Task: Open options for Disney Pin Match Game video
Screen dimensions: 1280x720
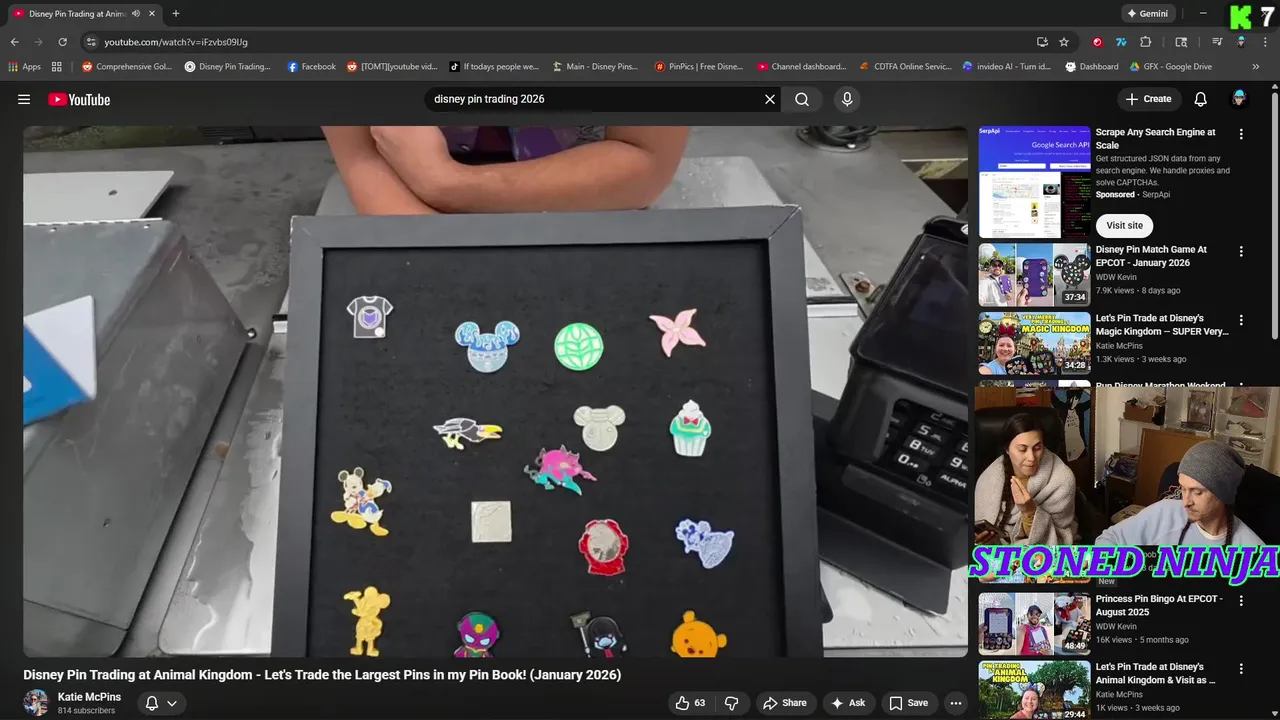Action: click(1241, 252)
